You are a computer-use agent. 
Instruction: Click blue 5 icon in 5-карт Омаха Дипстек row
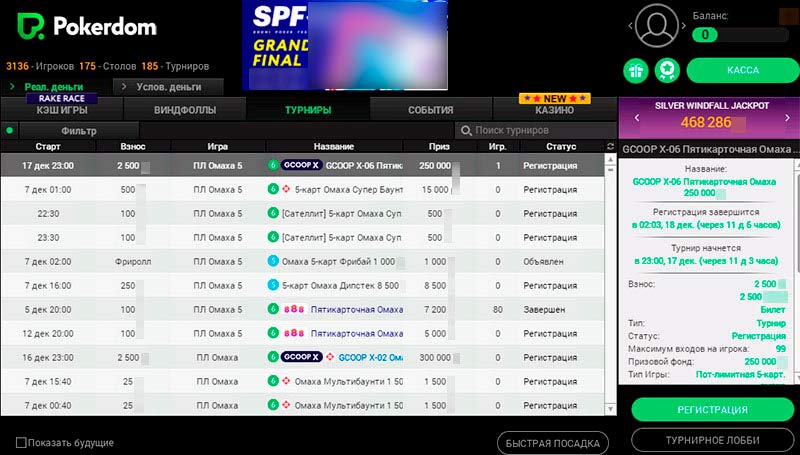(273, 285)
